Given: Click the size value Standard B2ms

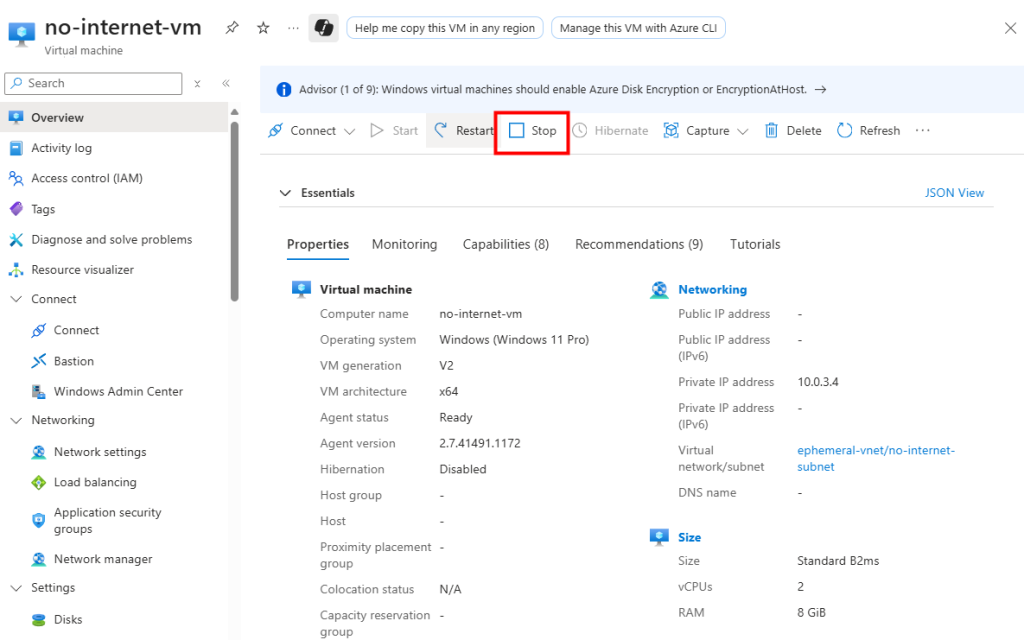Looking at the screenshot, I should [838, 561].
